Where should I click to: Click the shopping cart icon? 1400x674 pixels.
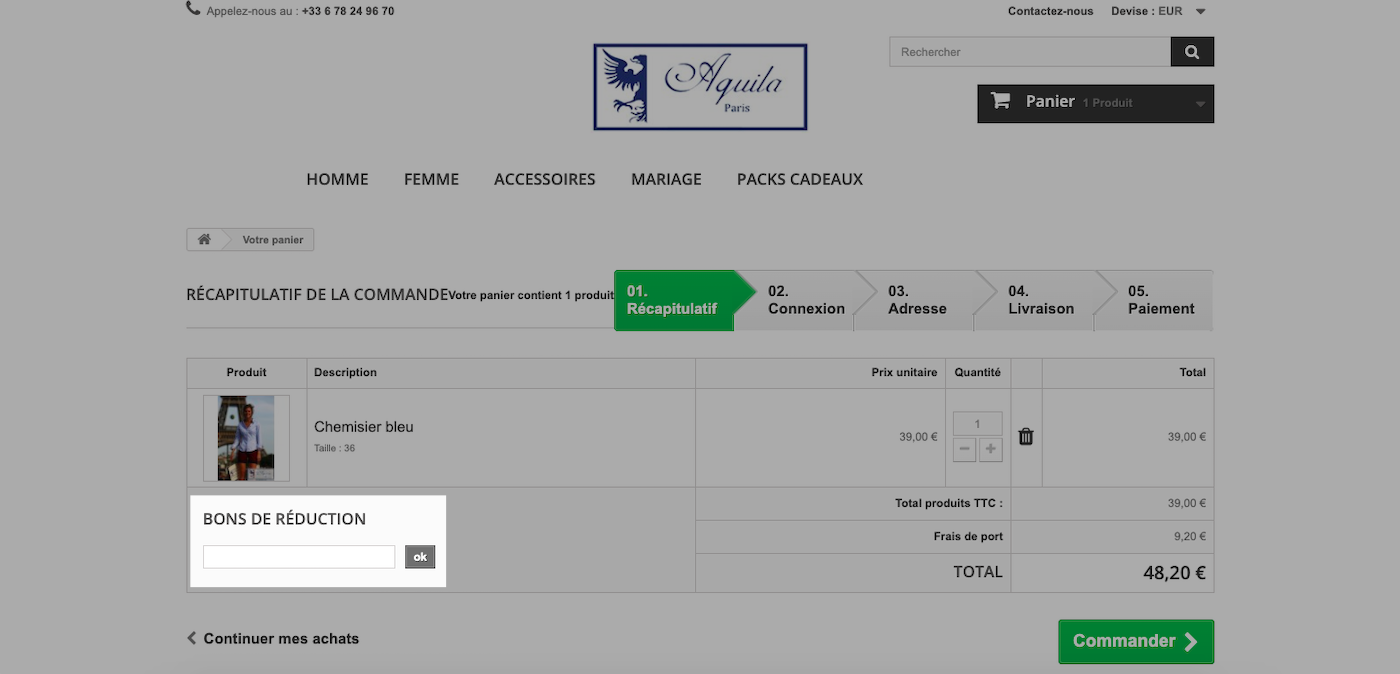click(1000, 101)
